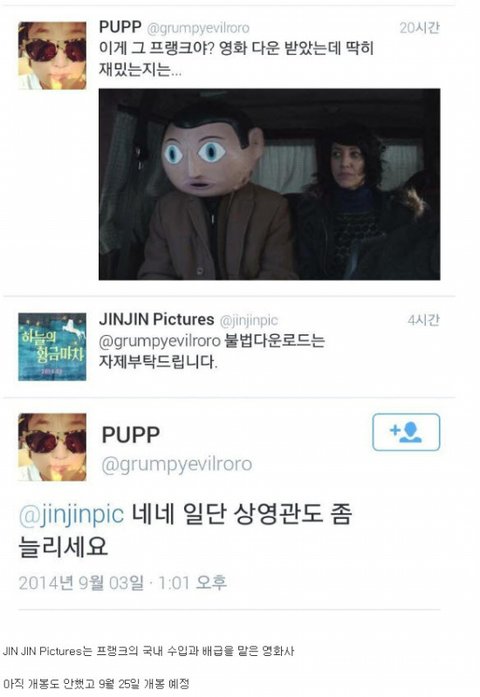The width and height of the screenshot is (480, 697).
Task: Click the 20시간 timestamp on the first tweet
Action: 419,28
